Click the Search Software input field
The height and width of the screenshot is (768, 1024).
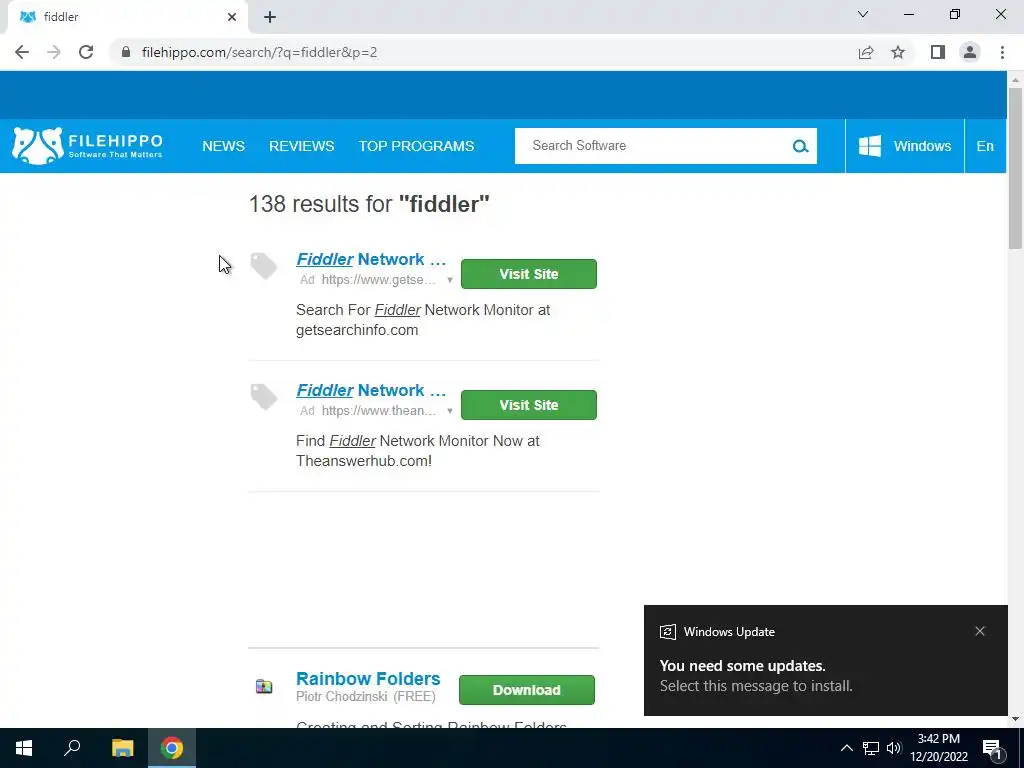point(653,146)
